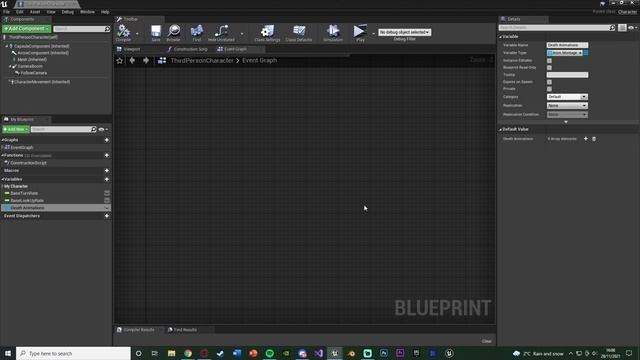
Task: Open Spotify from the taskbar
Action: [269, 353]
